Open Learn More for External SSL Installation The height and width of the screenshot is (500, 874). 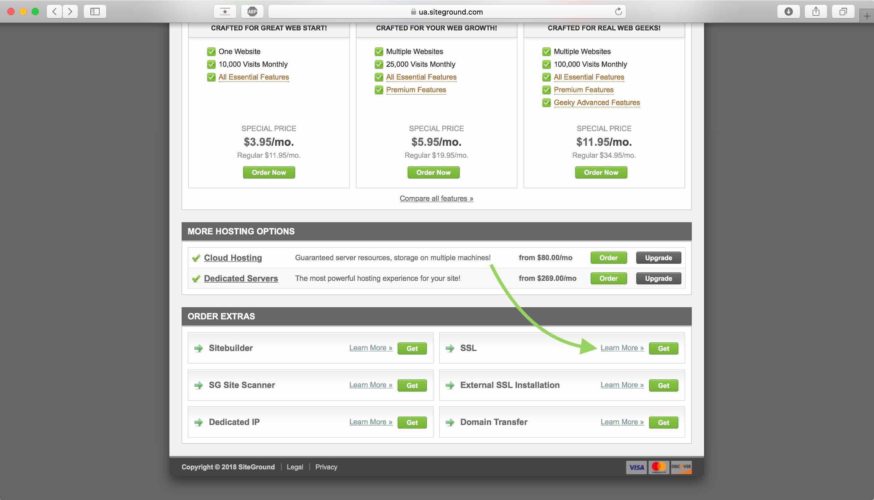click(622, 385)
